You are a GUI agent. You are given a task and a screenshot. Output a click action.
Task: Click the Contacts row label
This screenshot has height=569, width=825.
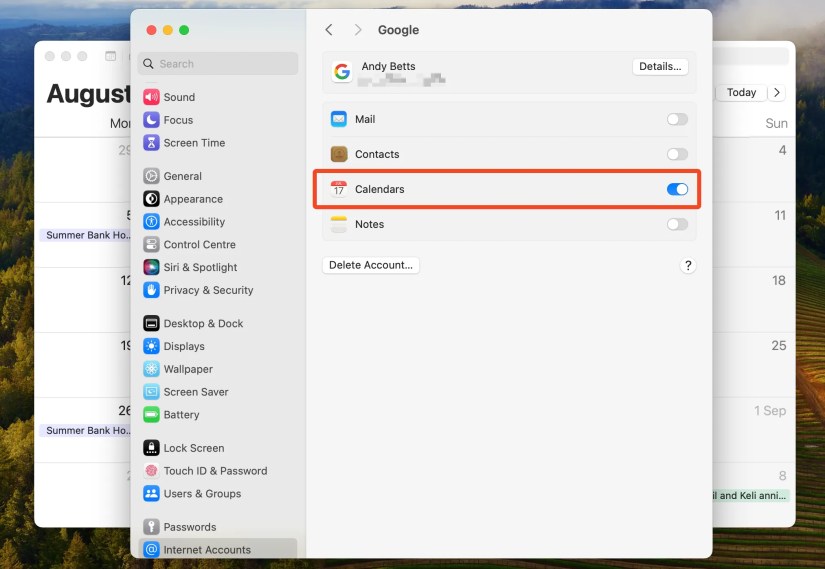tap(377, 154)
